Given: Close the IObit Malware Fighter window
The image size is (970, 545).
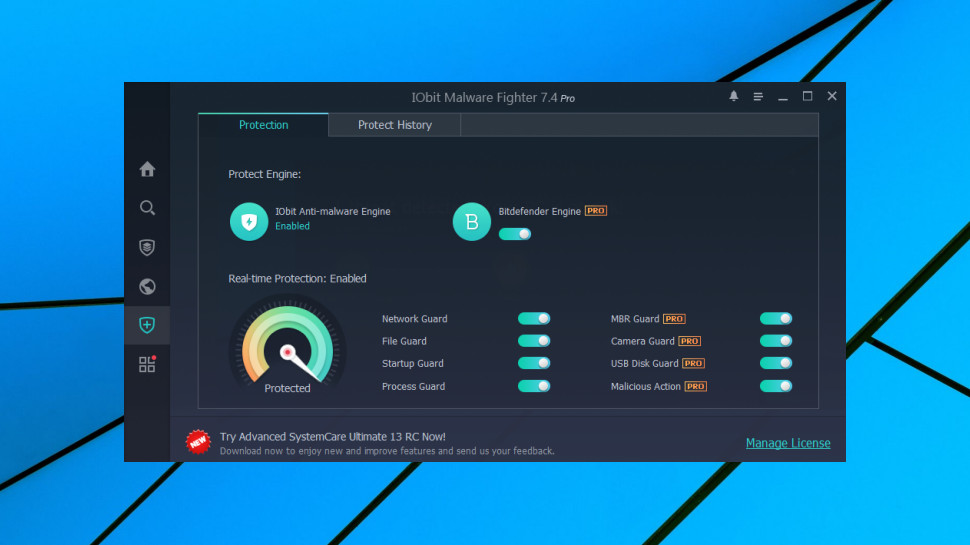Looking at the screenshot, I should pyautogui.click(x=832, y=97).
